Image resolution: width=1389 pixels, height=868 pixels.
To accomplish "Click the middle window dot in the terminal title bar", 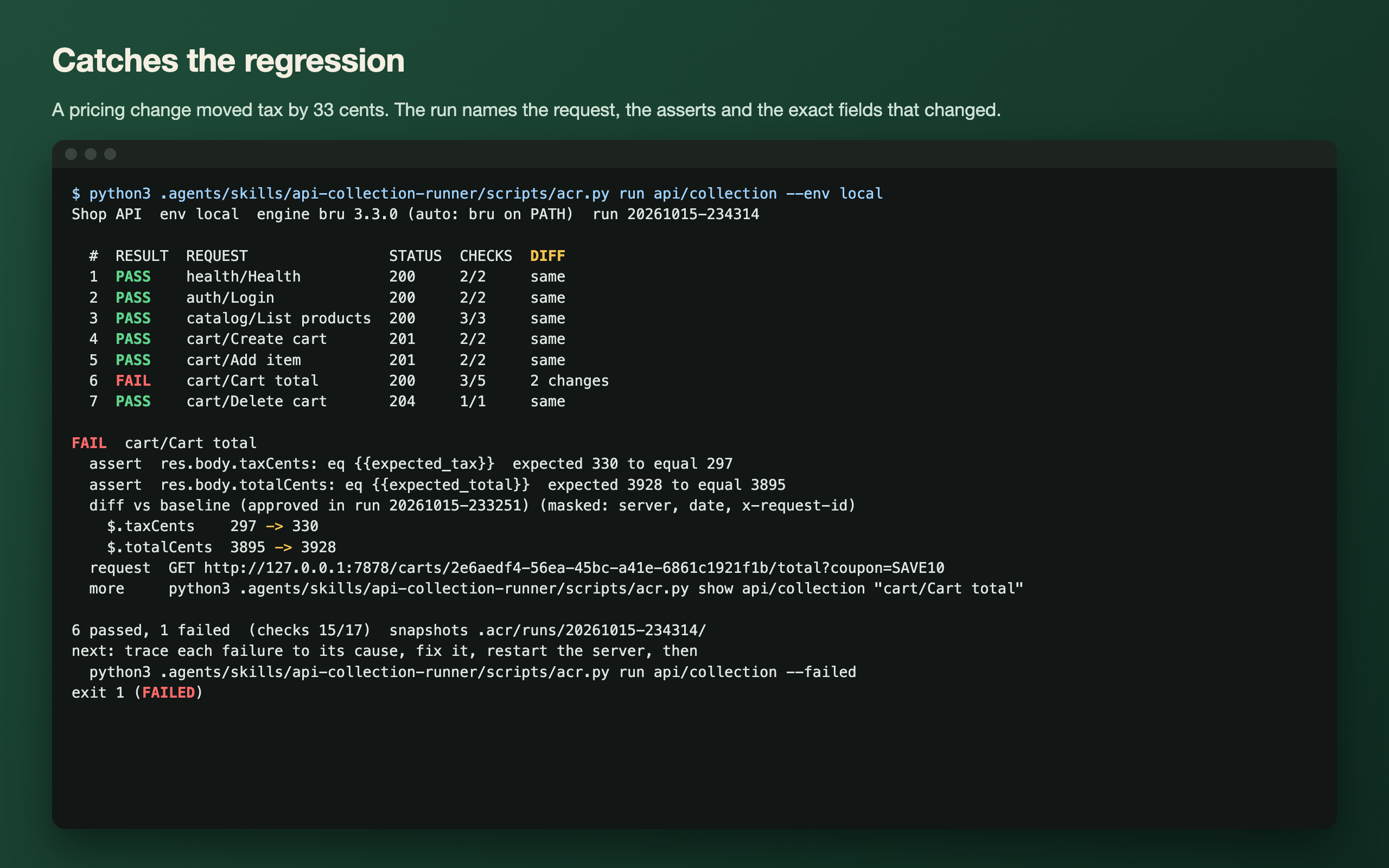I will tap(91, 154).
